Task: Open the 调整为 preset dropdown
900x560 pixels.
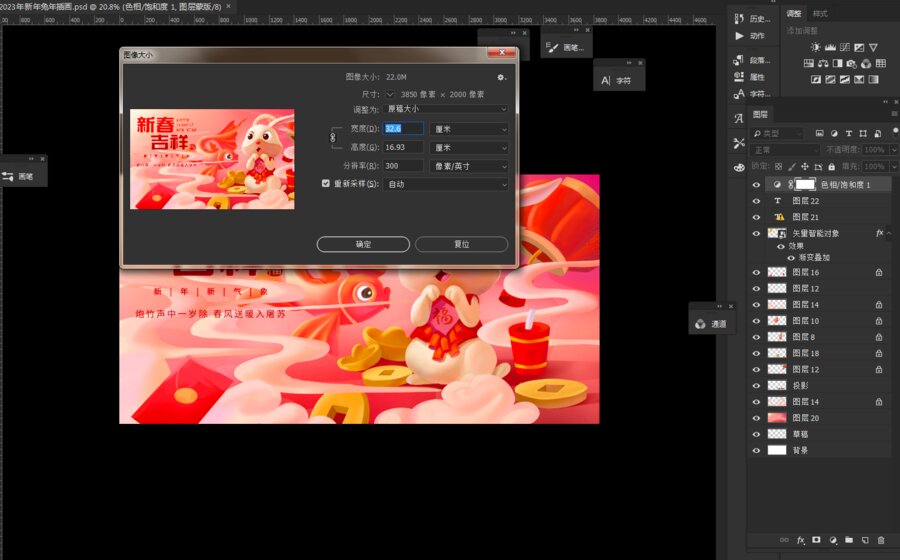Action: pos(445,109)
